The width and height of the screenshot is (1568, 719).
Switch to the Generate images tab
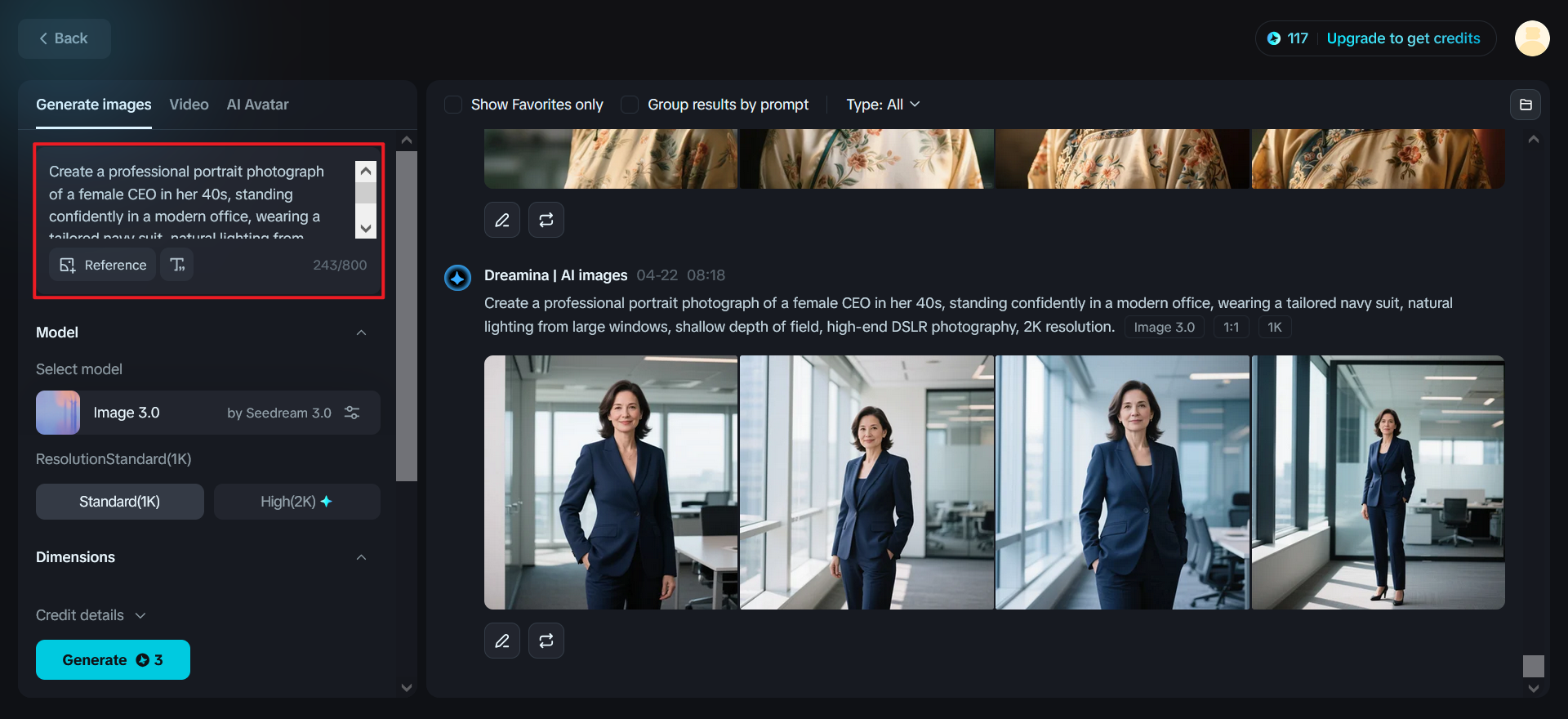tap(94, 105)
